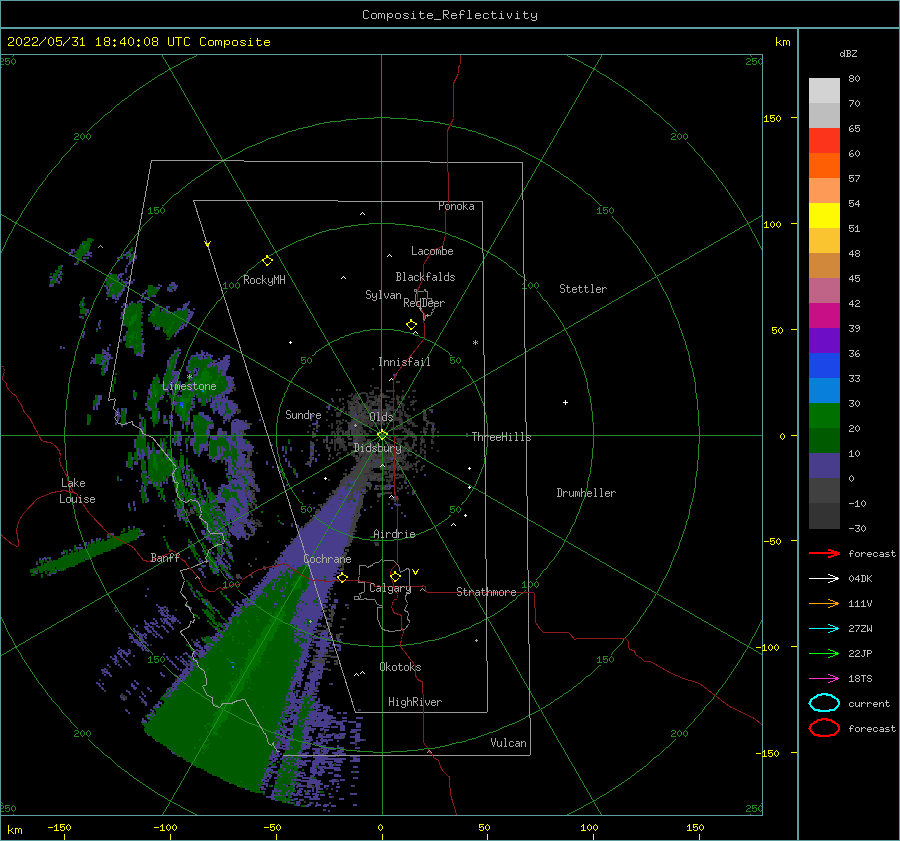This screenshot has height=841, width=900.
Task: Click the Vulcan town label
Action: click(508, 743)
